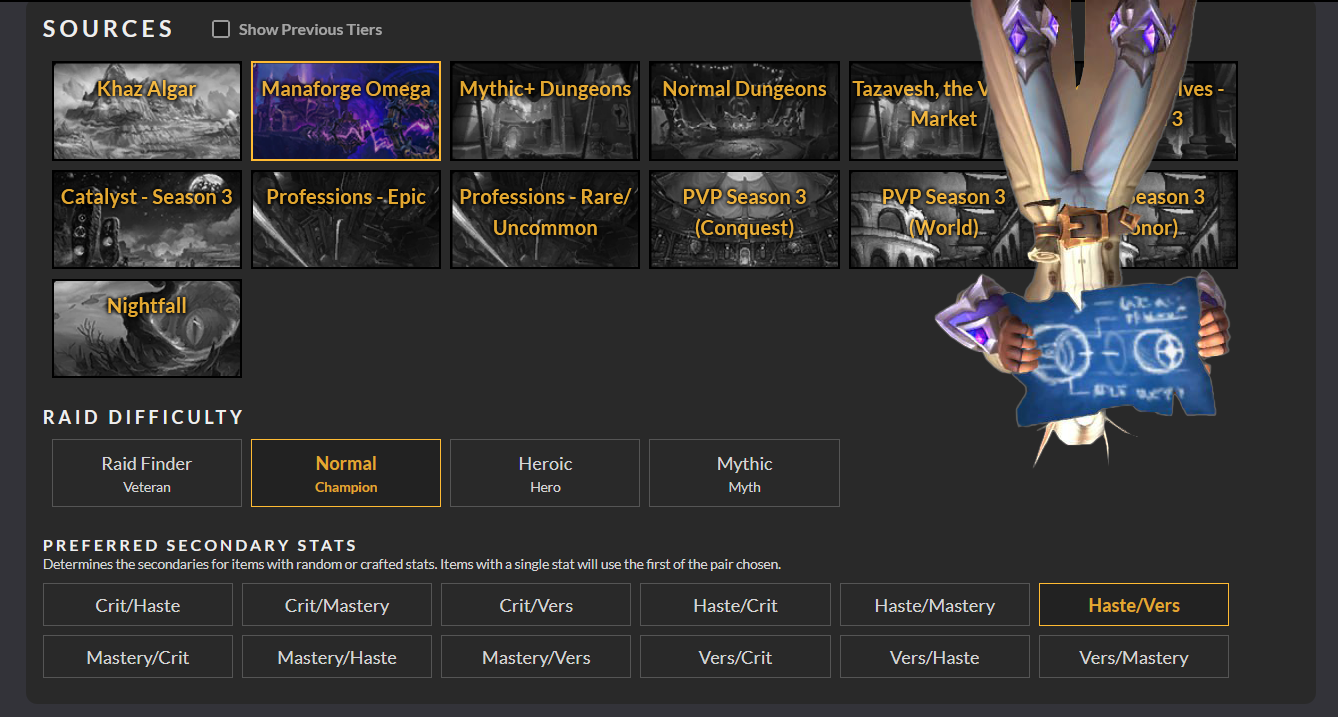Select Mastery/Vers secondary stats
The height and width of the screenshot is (717, 1338).
point(536,657)
